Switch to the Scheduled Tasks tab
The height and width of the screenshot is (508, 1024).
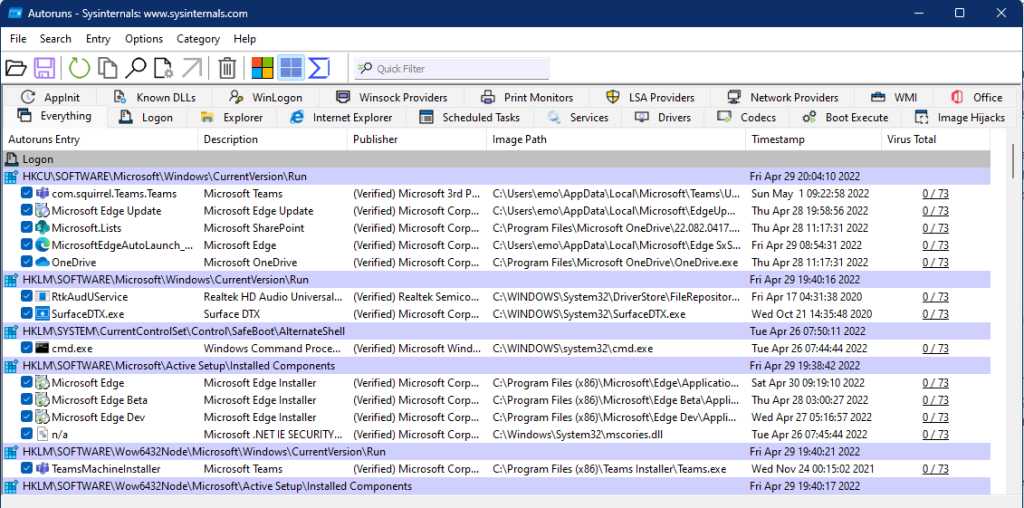(x=470, y=117)
